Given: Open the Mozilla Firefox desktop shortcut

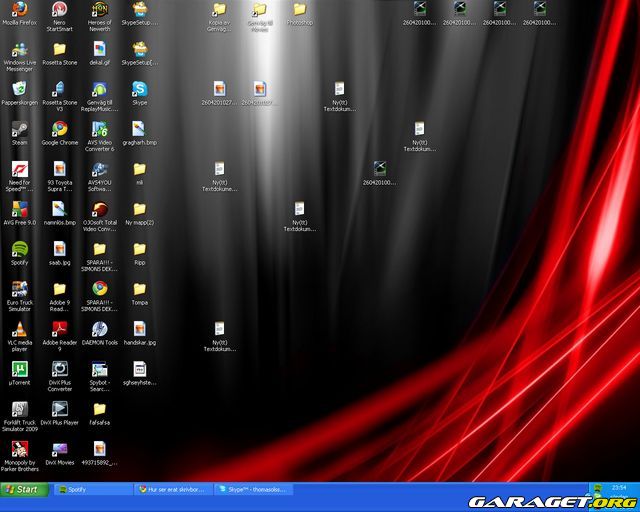Looking at the screenshot, I should (19, 10).
